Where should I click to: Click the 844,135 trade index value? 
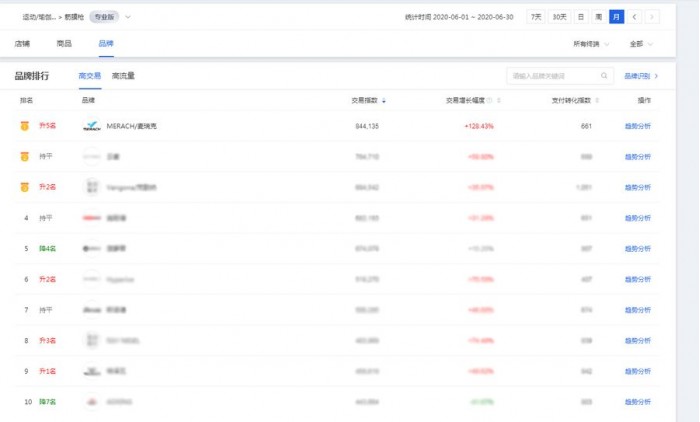click(x=367, y=126)
